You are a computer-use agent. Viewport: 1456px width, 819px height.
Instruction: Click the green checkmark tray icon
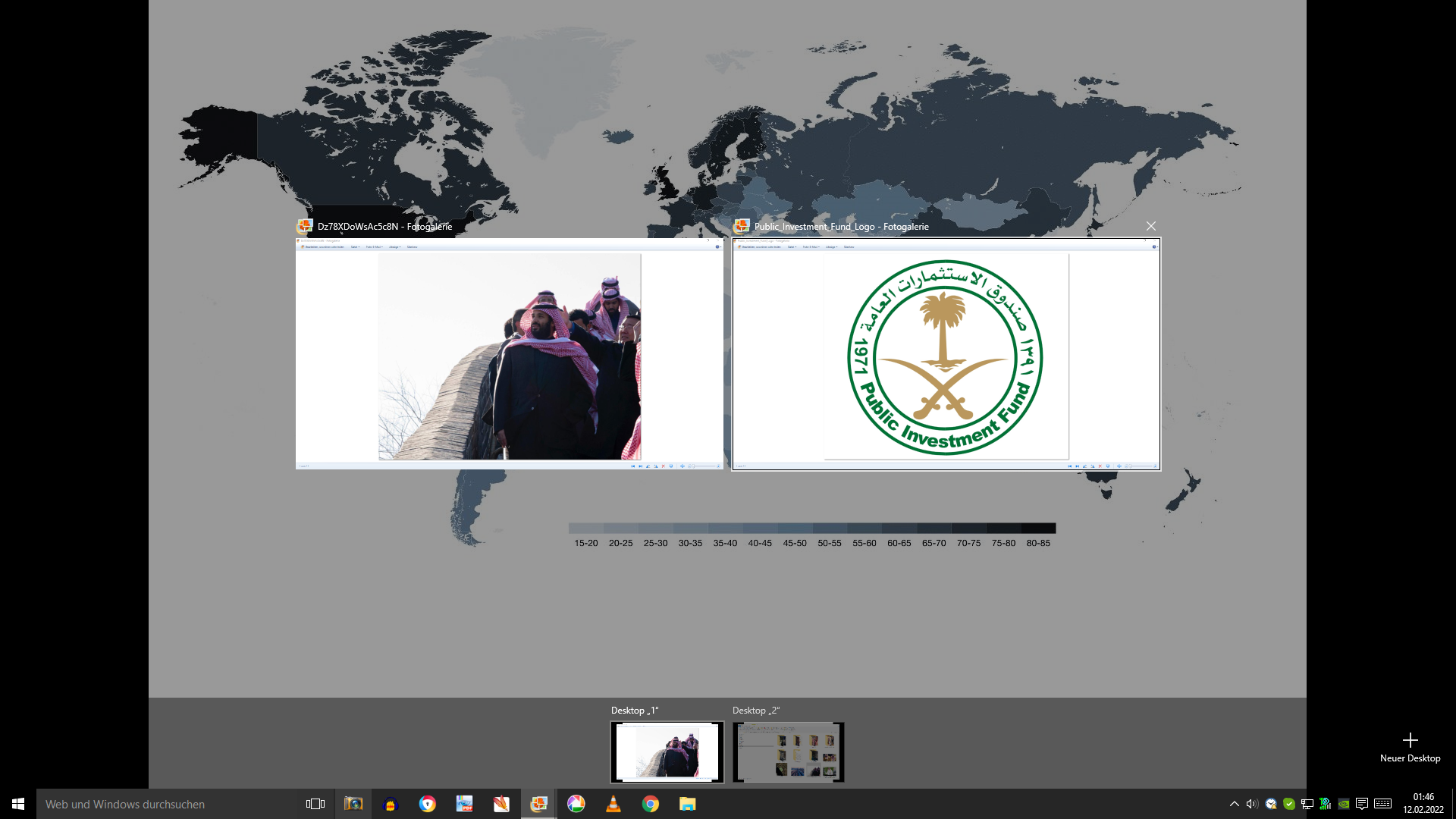click(1289, 804)
